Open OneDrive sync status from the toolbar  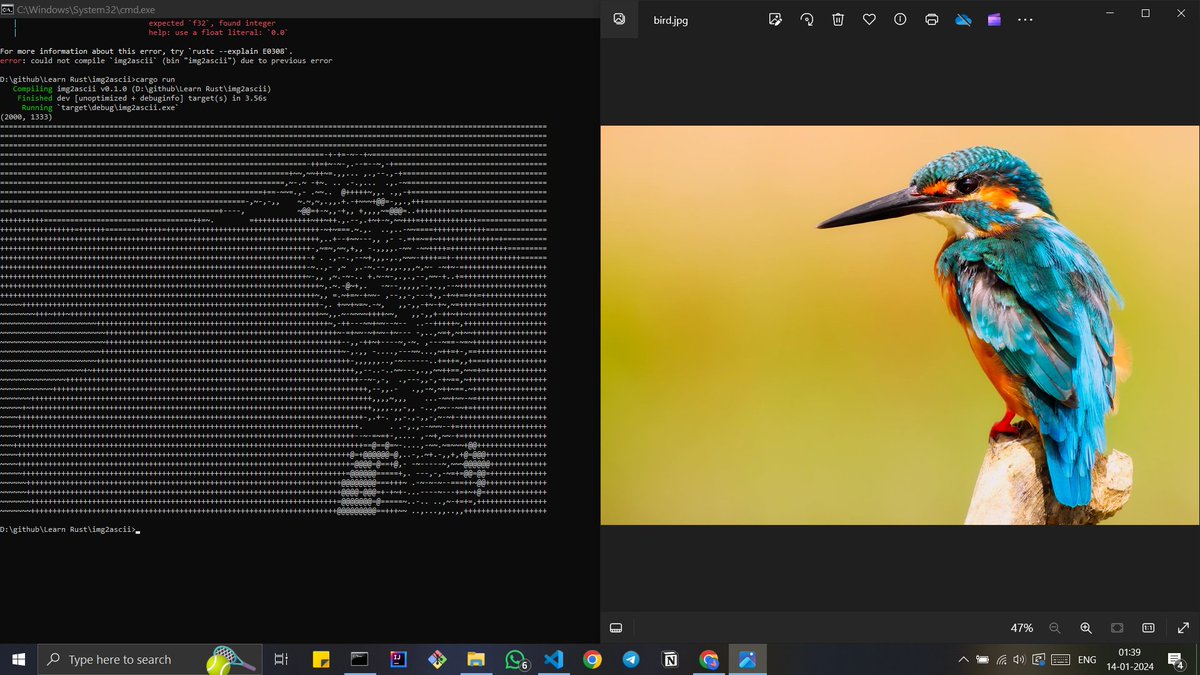pyautogui.click(x=963, y=19)
